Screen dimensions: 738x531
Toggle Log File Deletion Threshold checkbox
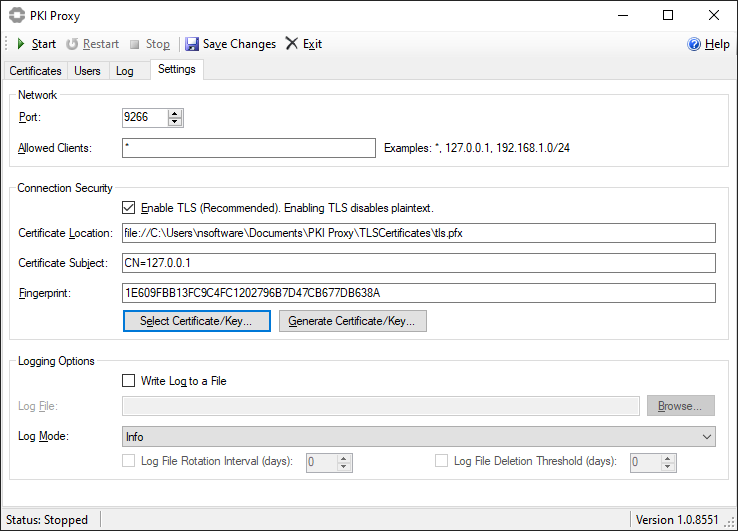[441, 460]
